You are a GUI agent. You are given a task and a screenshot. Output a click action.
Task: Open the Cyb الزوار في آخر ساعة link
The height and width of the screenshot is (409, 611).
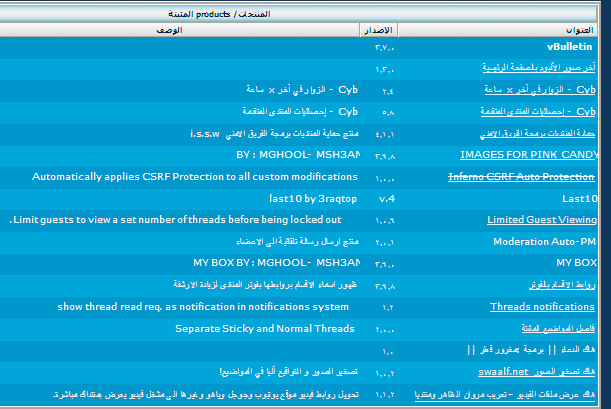tap(540, 90)
